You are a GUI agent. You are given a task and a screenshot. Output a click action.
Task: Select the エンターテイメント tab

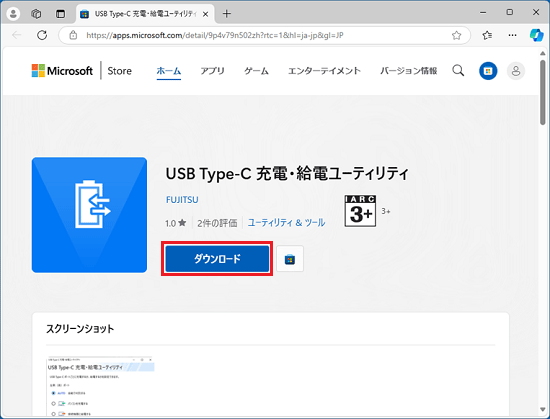pyautogui.click(x=324, y=71)
